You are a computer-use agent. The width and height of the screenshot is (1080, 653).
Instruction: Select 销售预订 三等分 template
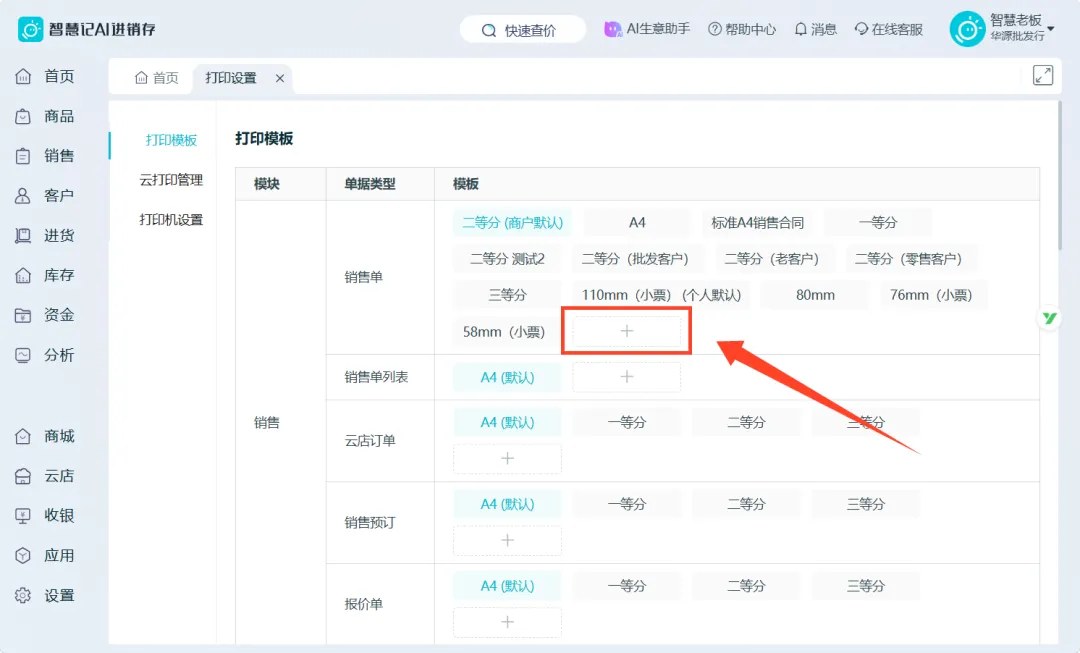point(866,504)
